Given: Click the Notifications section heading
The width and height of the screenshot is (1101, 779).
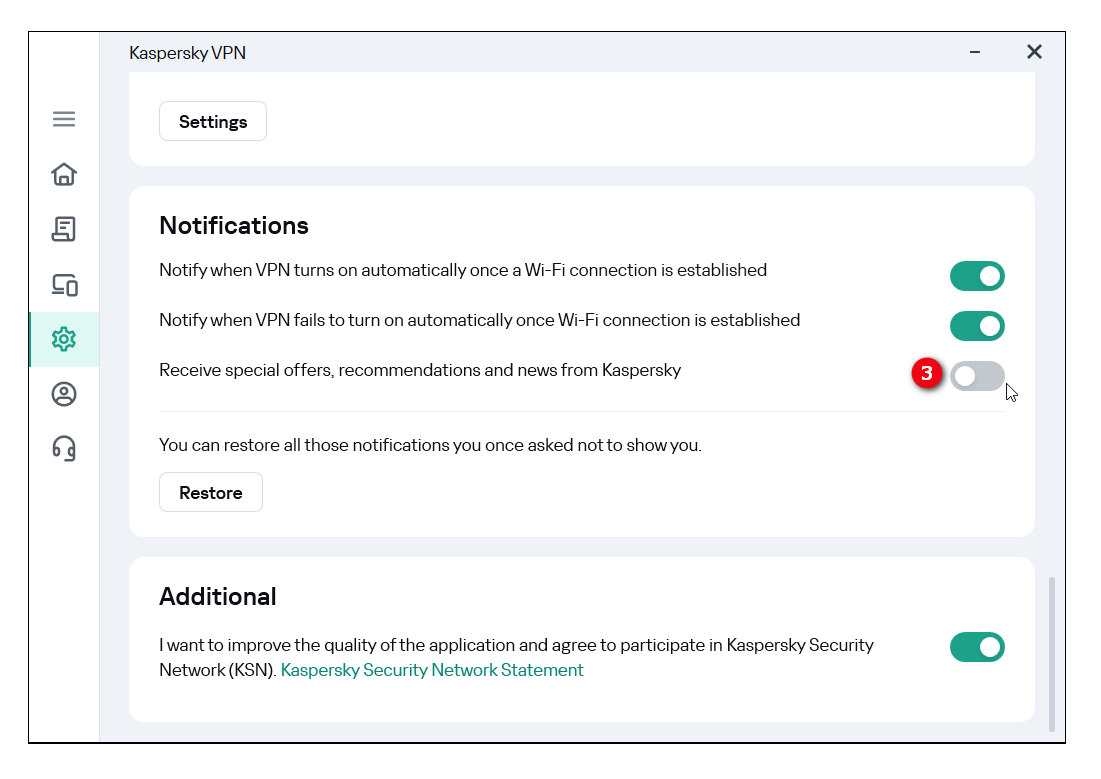Looking at the screenshot, I should coord(234,226).
